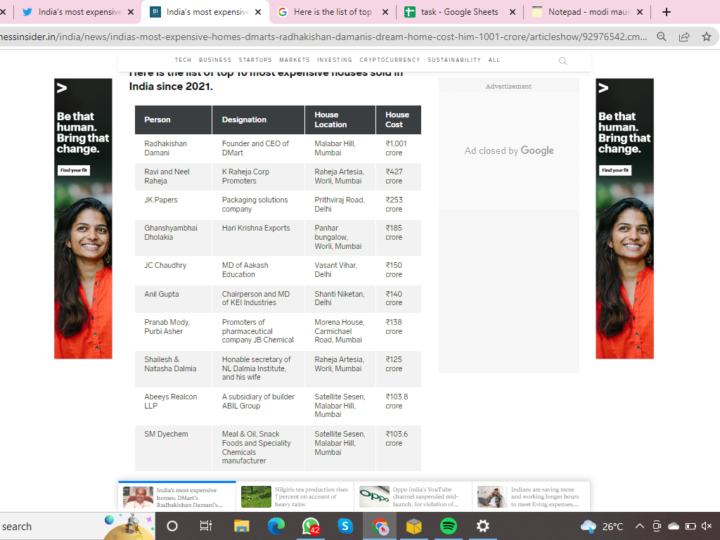Open WhatsApp from the taskbar

[310, 525]
